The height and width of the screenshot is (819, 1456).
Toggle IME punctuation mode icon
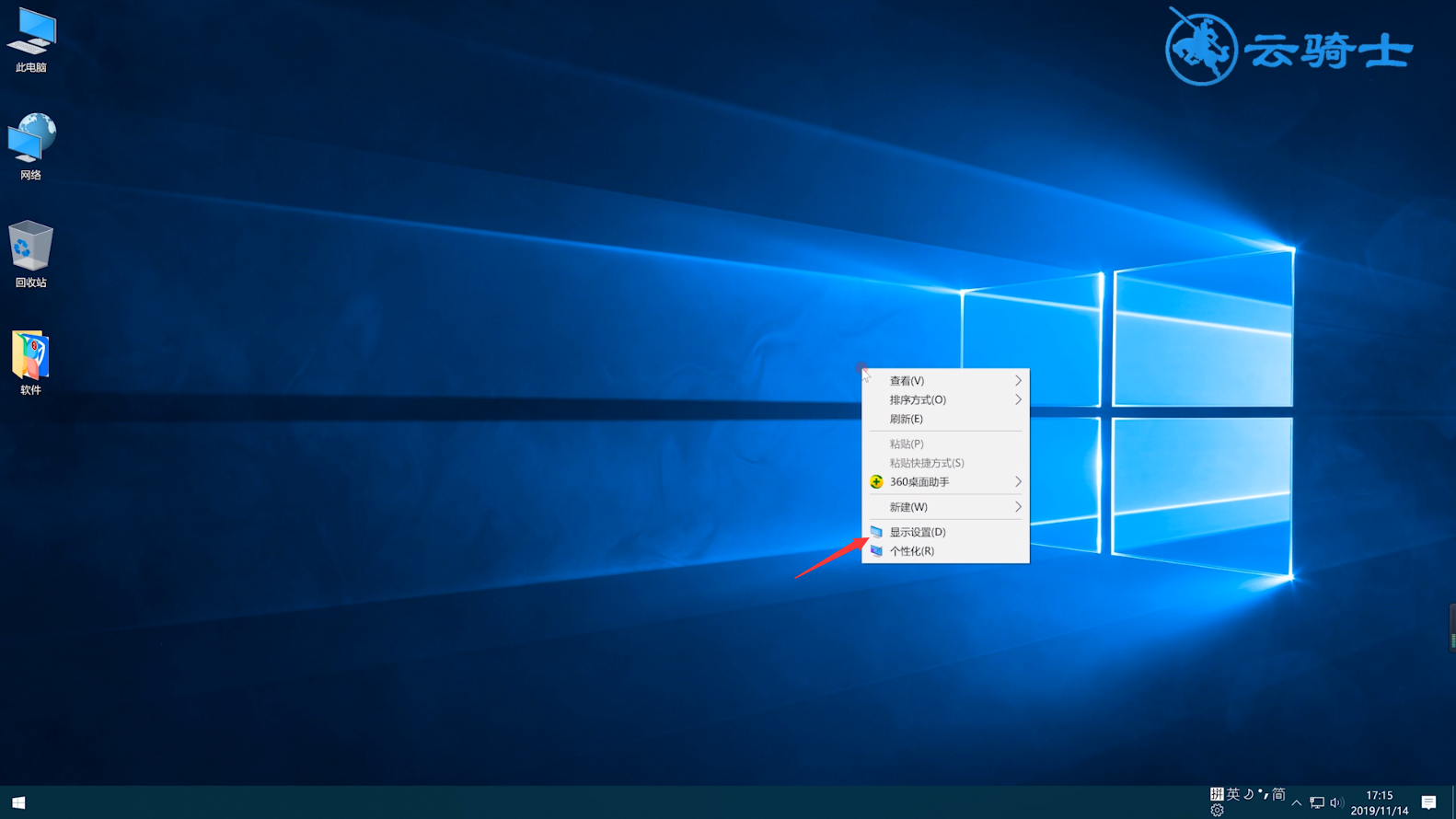point(1264,794)
